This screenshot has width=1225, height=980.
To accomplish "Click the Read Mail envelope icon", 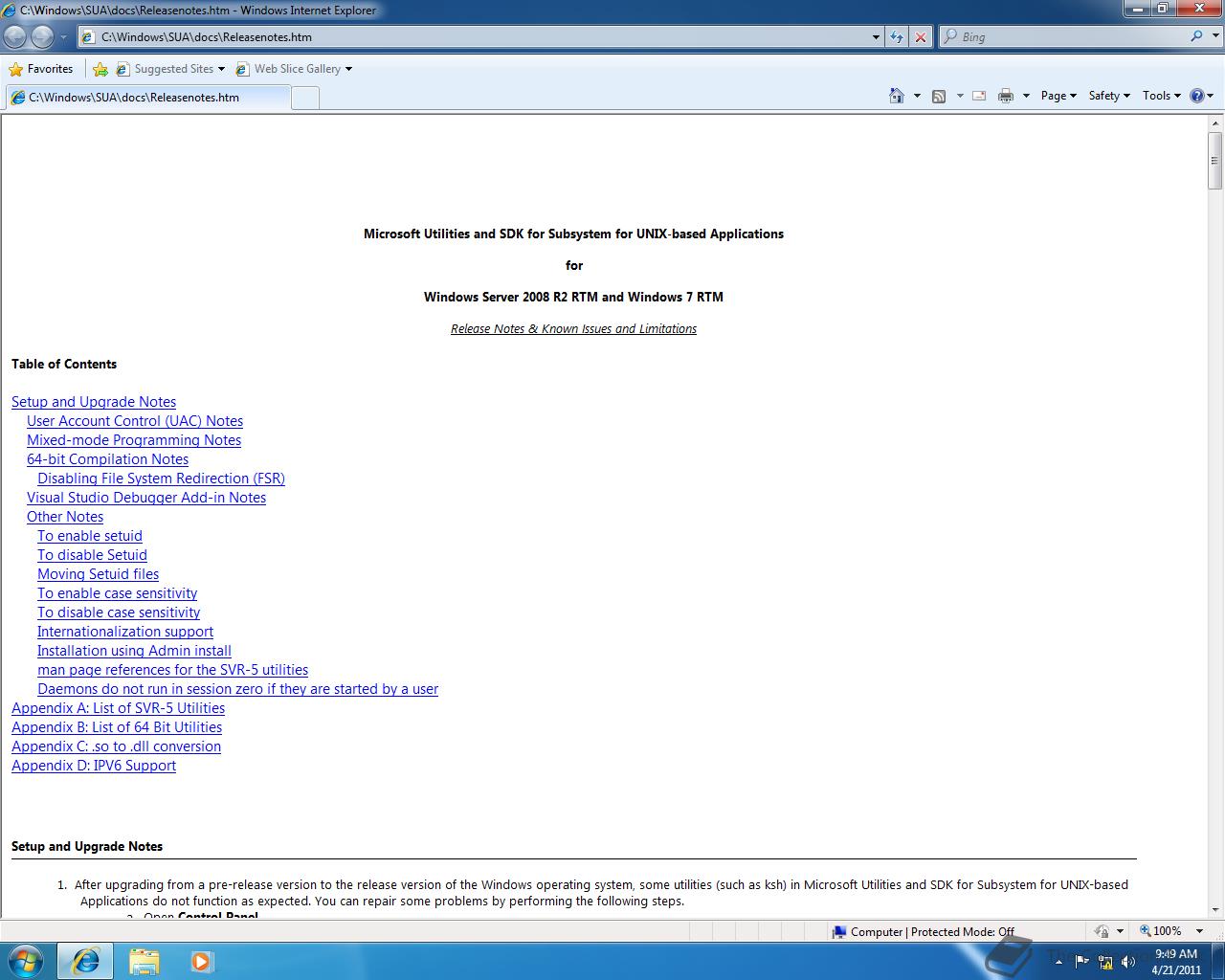I will pos(979,96).
